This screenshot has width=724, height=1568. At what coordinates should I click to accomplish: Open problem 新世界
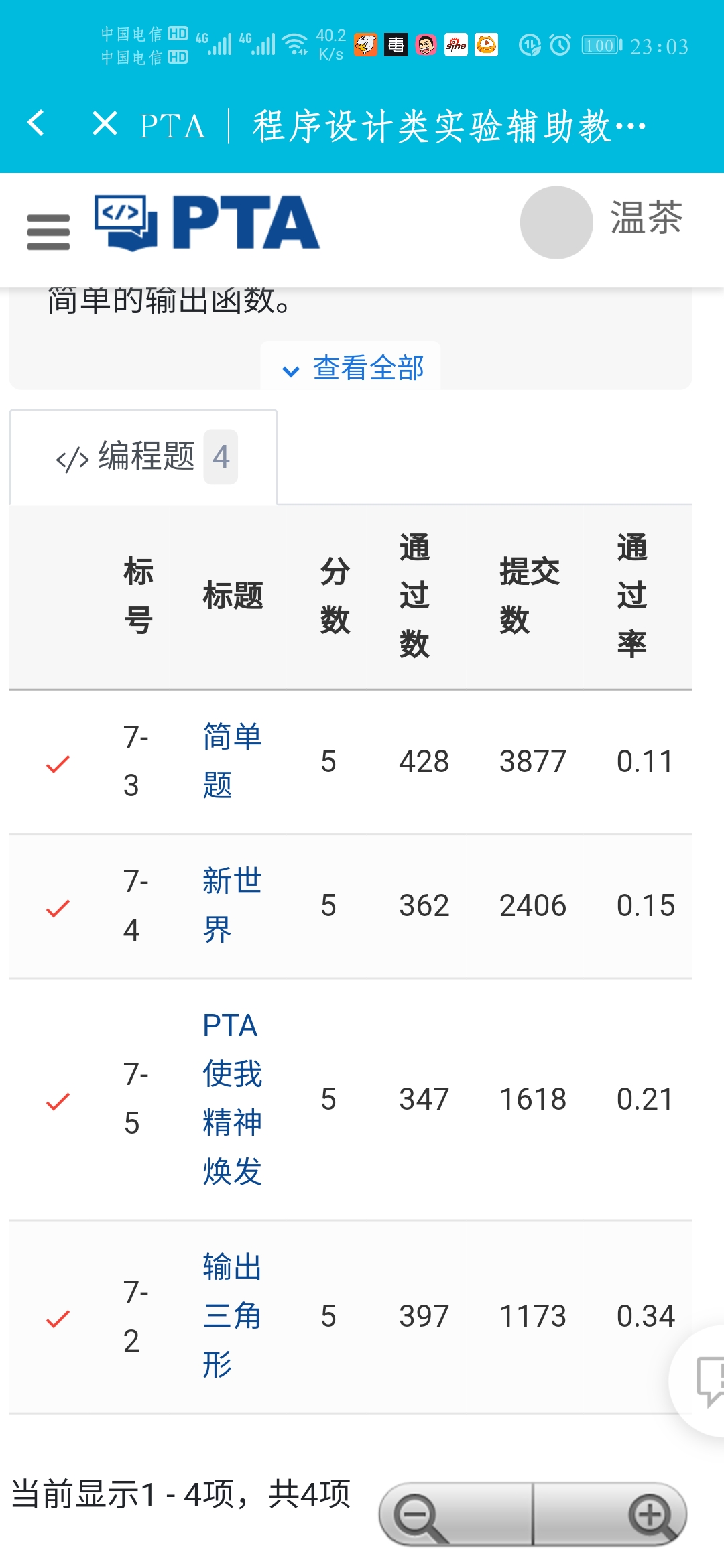click(231, 905)
